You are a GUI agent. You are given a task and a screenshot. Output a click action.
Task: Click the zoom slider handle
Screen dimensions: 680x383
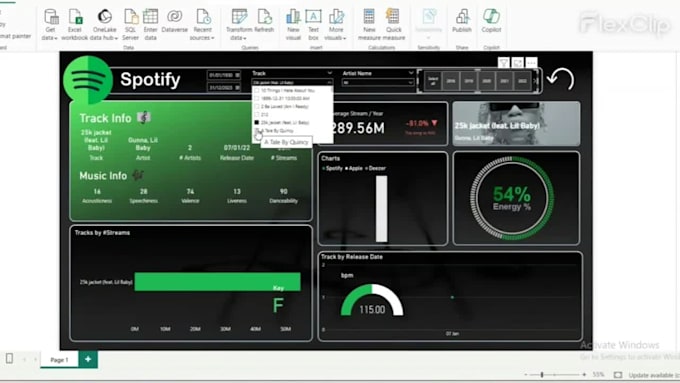click(x=542, y=374)
